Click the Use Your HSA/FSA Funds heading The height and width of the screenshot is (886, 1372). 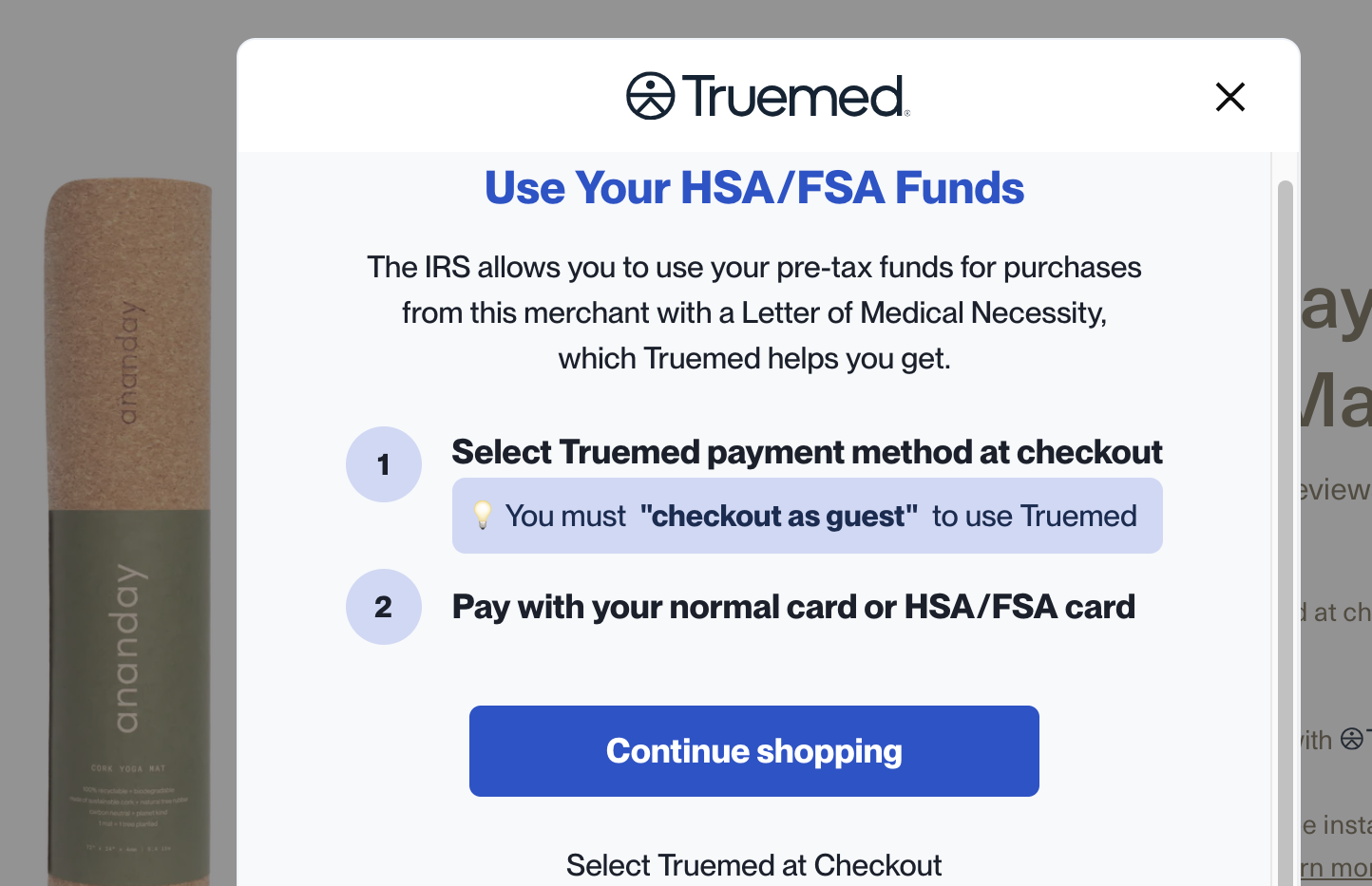pos(754,188)
